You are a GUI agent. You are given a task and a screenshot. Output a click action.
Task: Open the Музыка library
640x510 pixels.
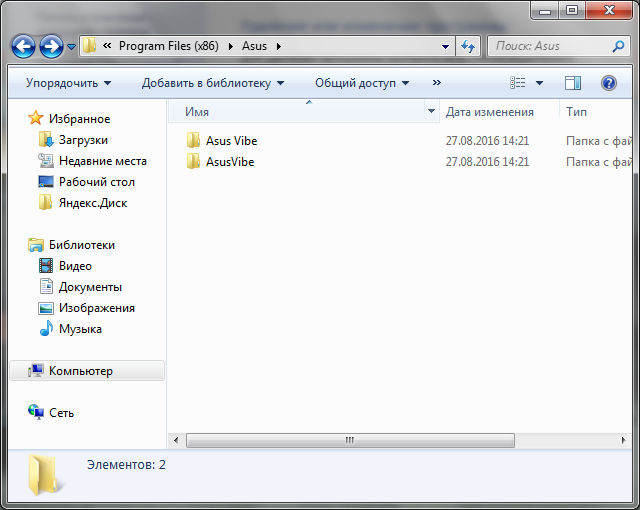(80, 329)
